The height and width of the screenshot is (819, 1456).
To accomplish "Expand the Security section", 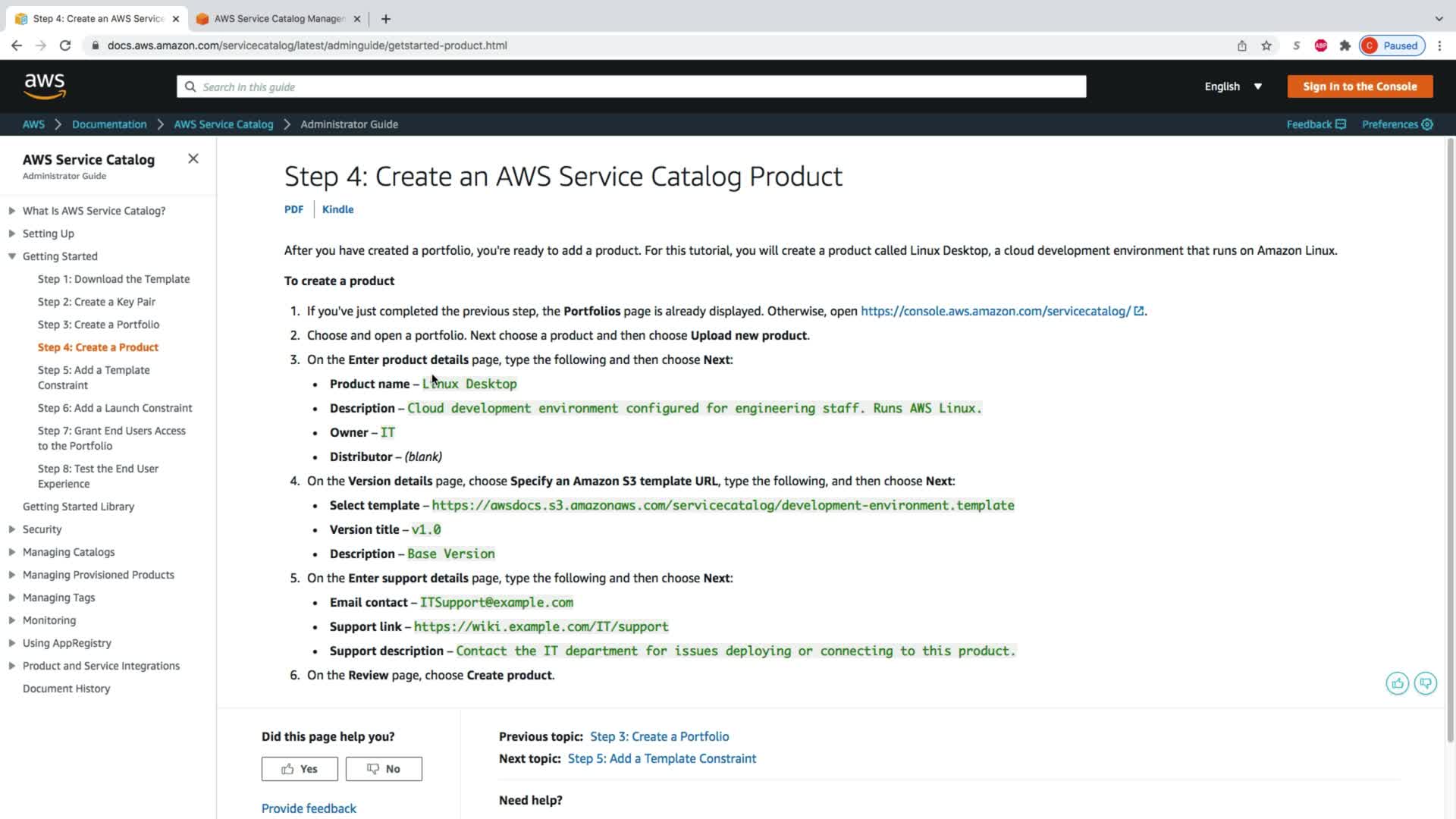I will [x=12, y=529].
